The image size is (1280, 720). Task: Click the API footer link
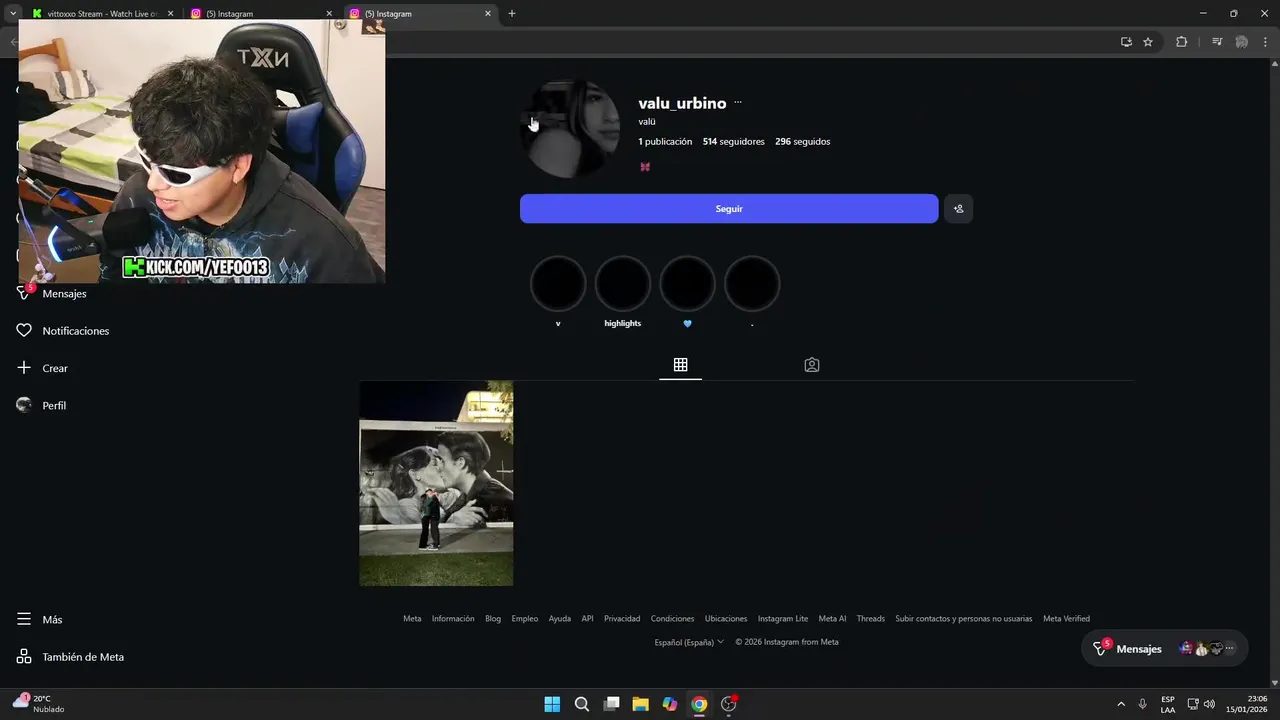coord(588,619)
